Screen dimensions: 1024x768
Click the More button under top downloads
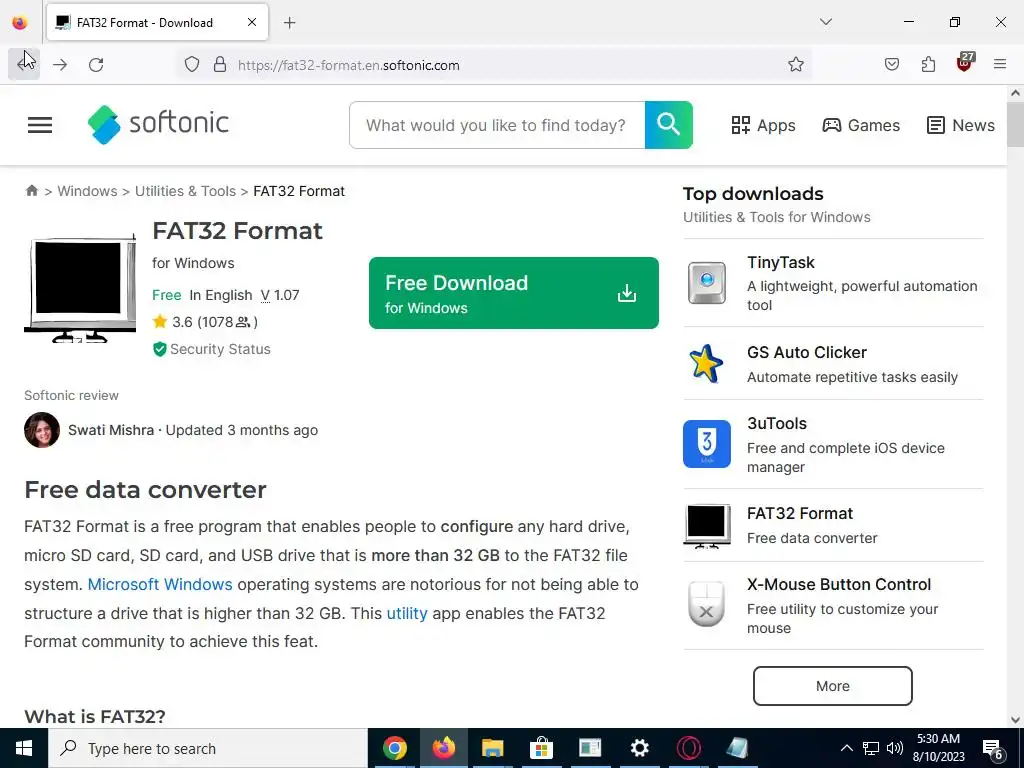coord(833,686)
